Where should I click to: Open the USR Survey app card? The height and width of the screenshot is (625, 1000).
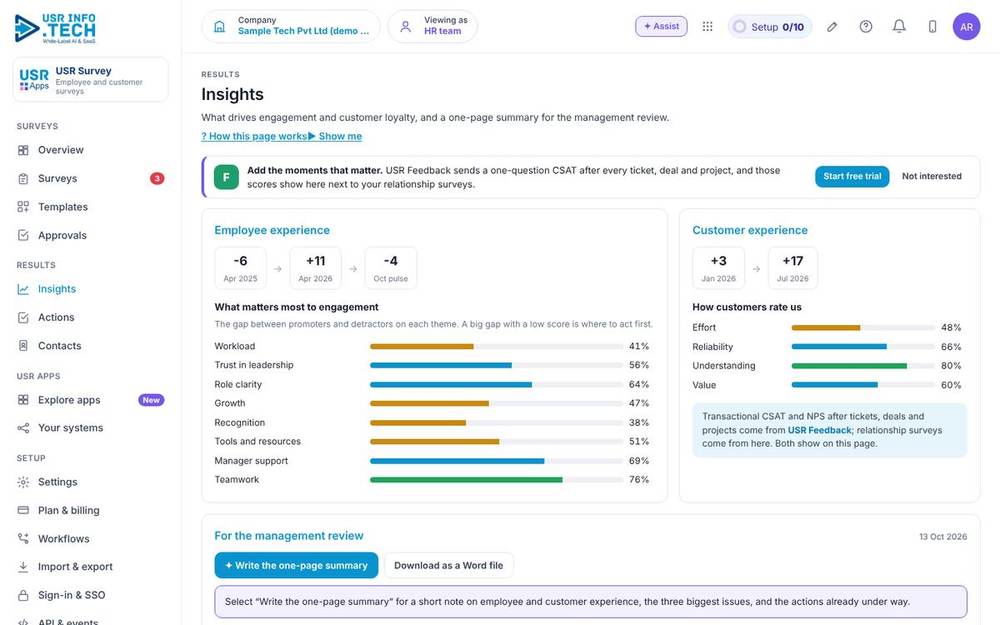[90, 80]
